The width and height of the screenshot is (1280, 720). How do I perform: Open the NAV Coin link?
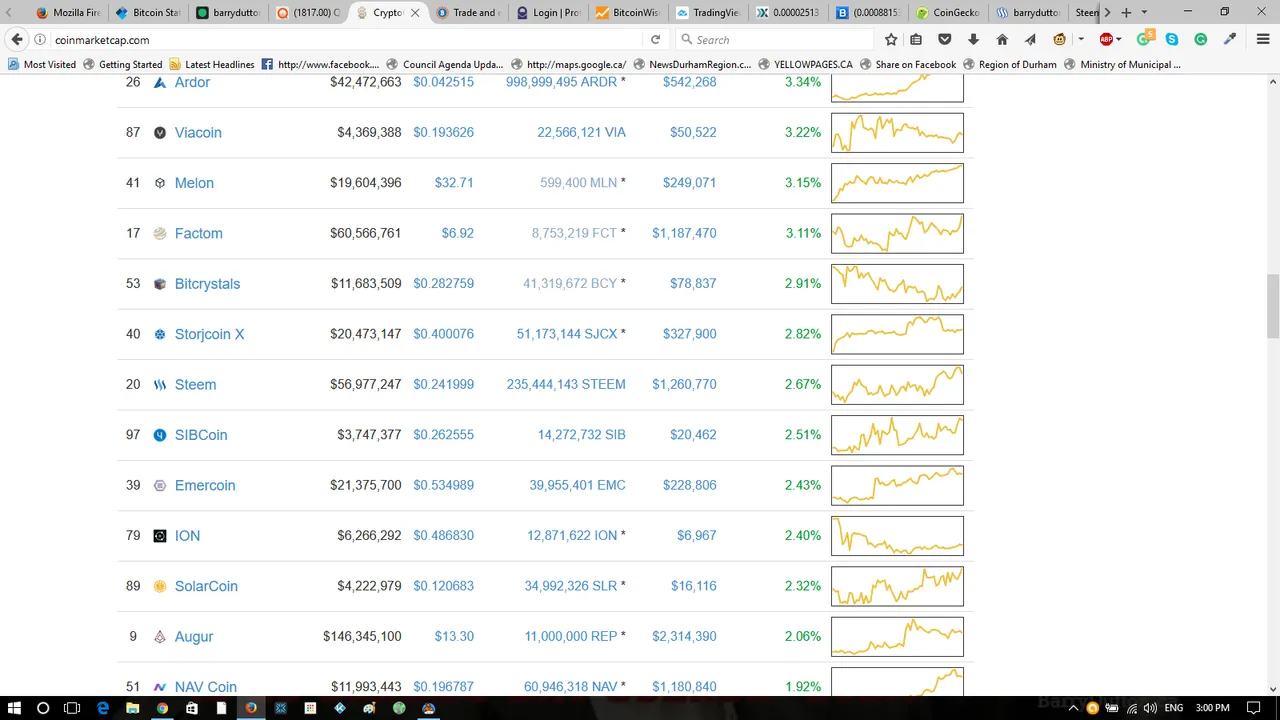[206, 687]
